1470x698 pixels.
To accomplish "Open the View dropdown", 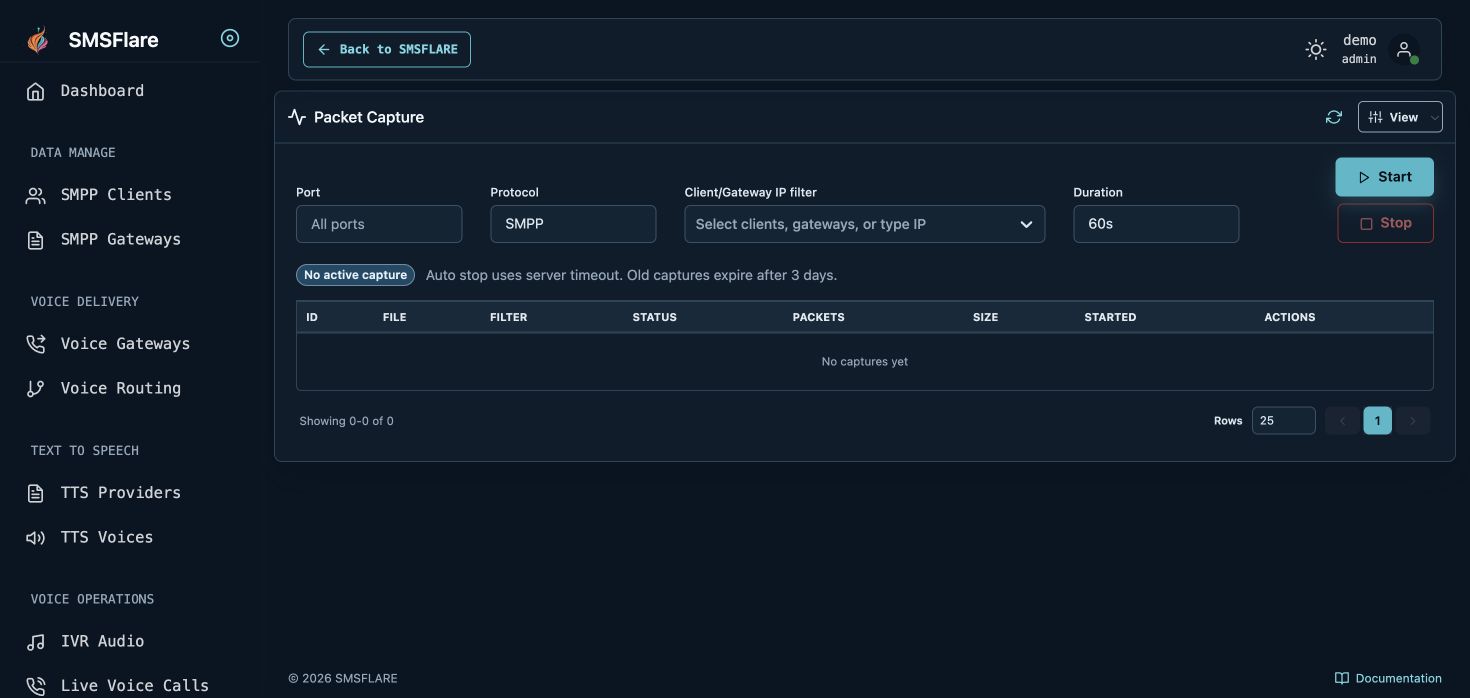I will [x=1400, y=117].
